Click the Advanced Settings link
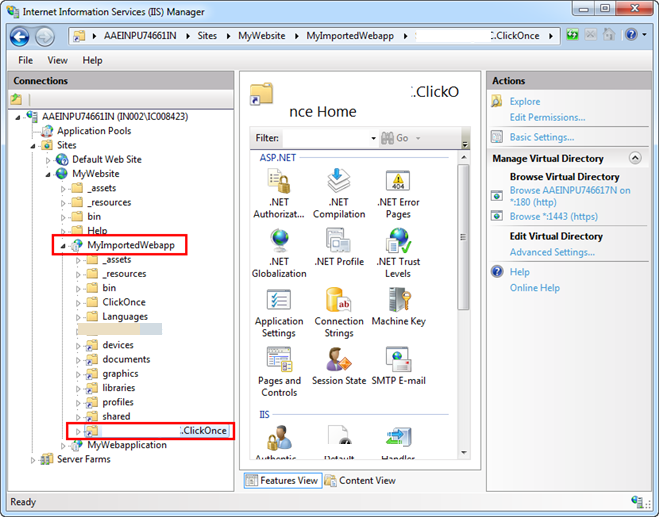 [x=552, y=252]
